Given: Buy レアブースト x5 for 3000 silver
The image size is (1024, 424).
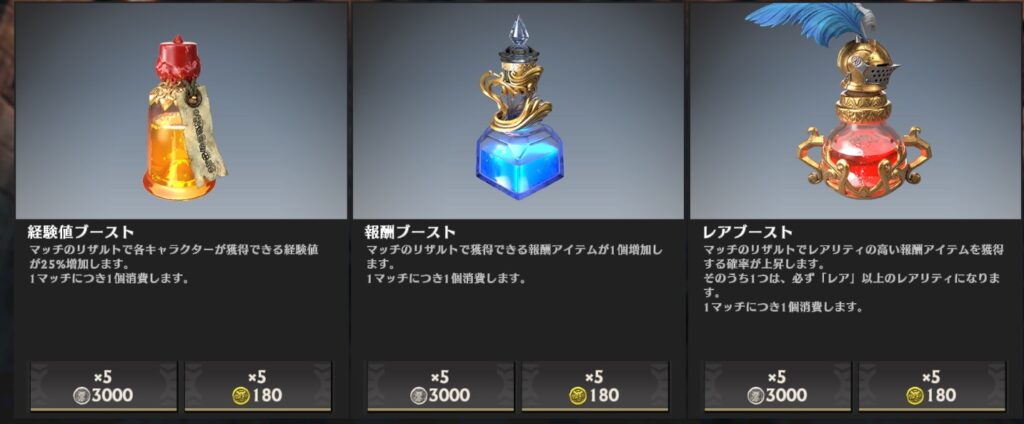Looking at the screenshot, I should coord(778,387).
